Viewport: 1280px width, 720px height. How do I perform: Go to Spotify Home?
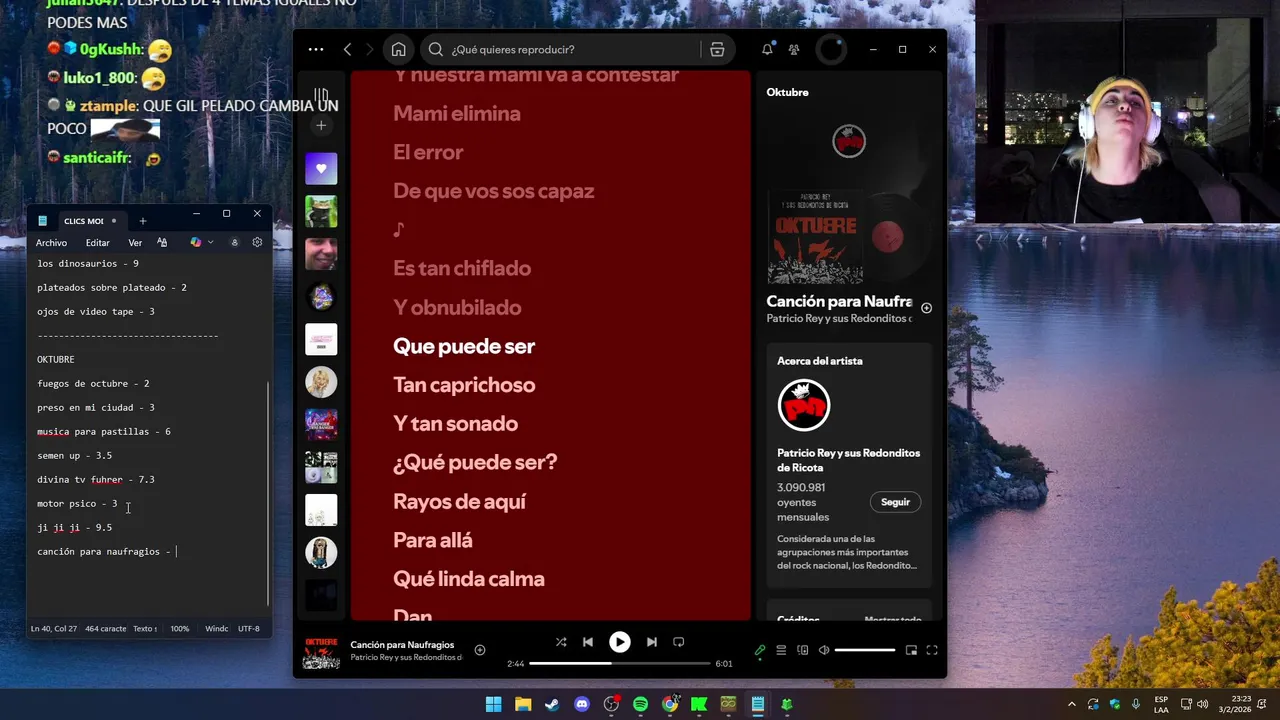398,49
